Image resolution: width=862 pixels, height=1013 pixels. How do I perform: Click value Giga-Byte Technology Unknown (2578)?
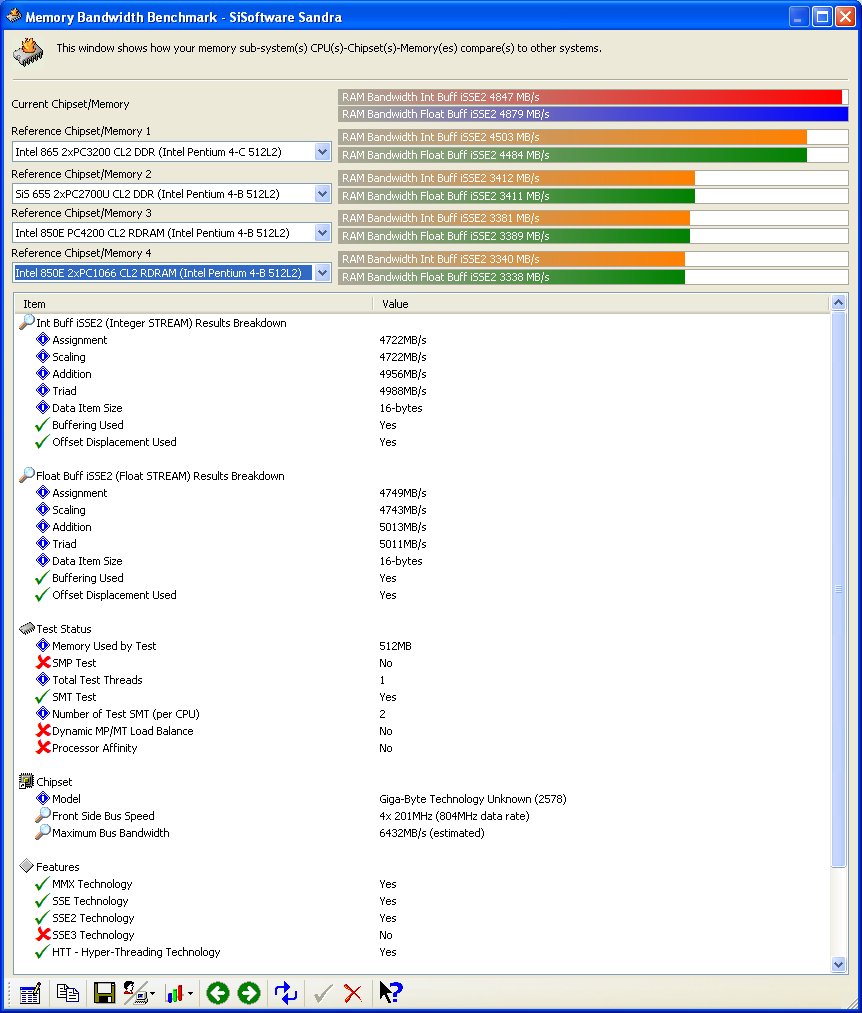[472, 799]
